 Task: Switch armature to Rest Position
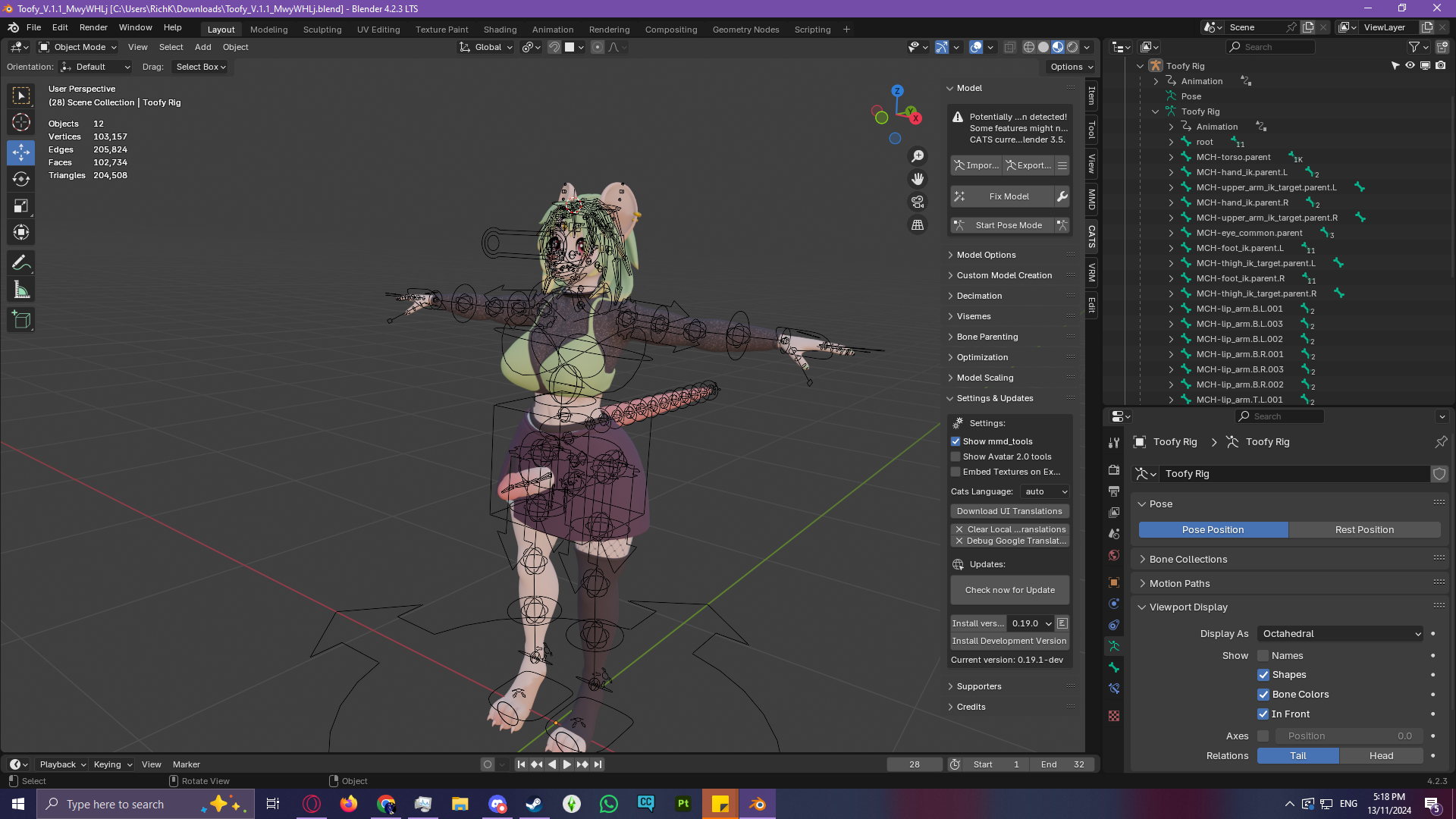1365,530
